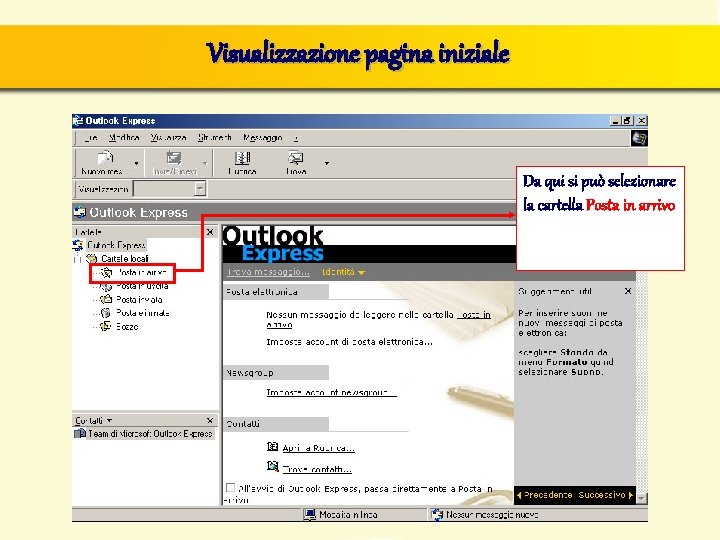Screen dimensions: 720x540
Task: Open the Strumenti menu
Action: (214, 138)
